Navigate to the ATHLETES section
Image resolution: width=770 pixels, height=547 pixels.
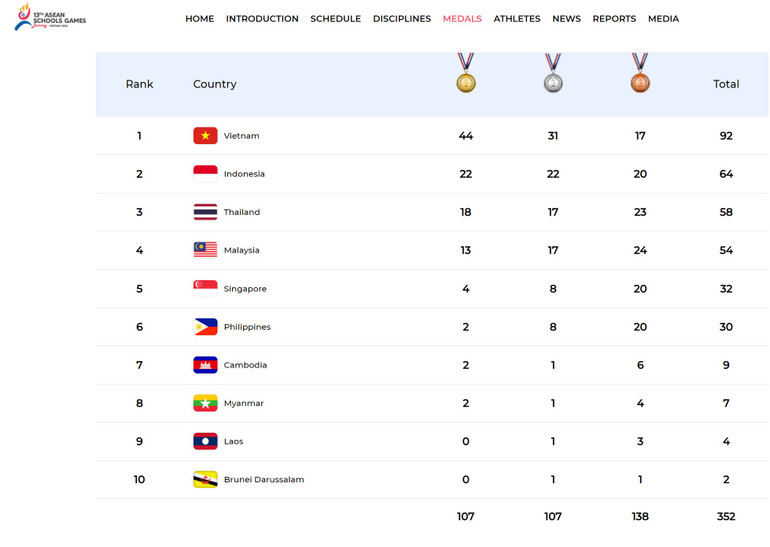[517, 19]
